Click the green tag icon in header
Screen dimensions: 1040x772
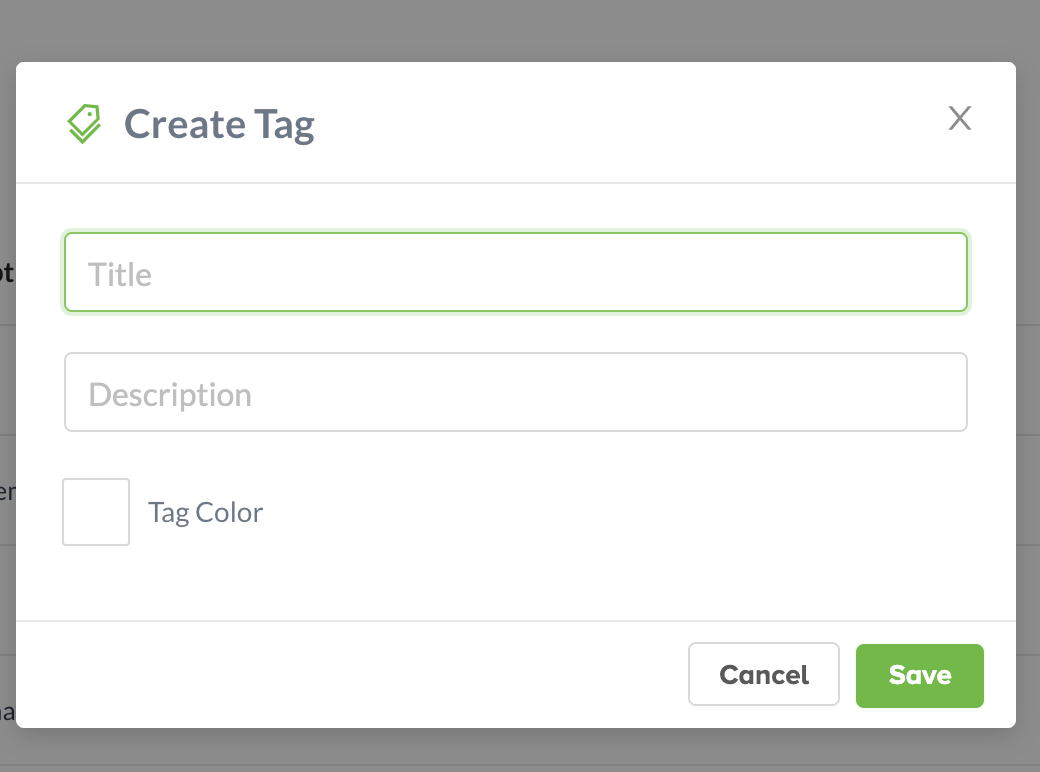point(85,124)
